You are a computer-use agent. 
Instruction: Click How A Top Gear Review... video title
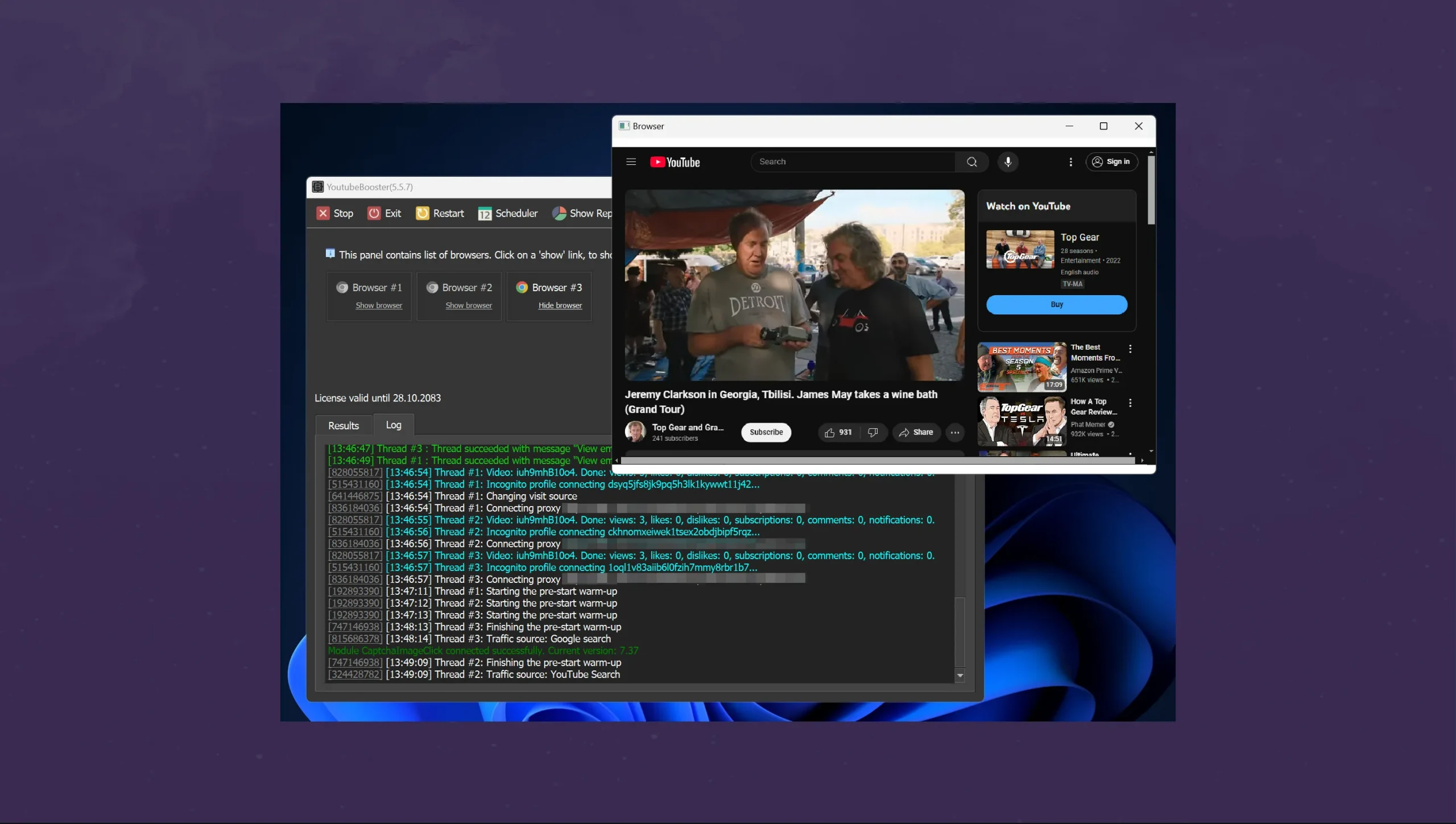coord(1094,407)
